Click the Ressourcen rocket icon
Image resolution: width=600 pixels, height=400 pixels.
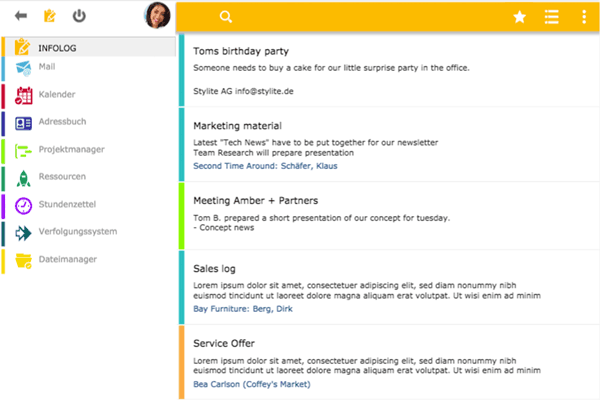coord(22,178)
